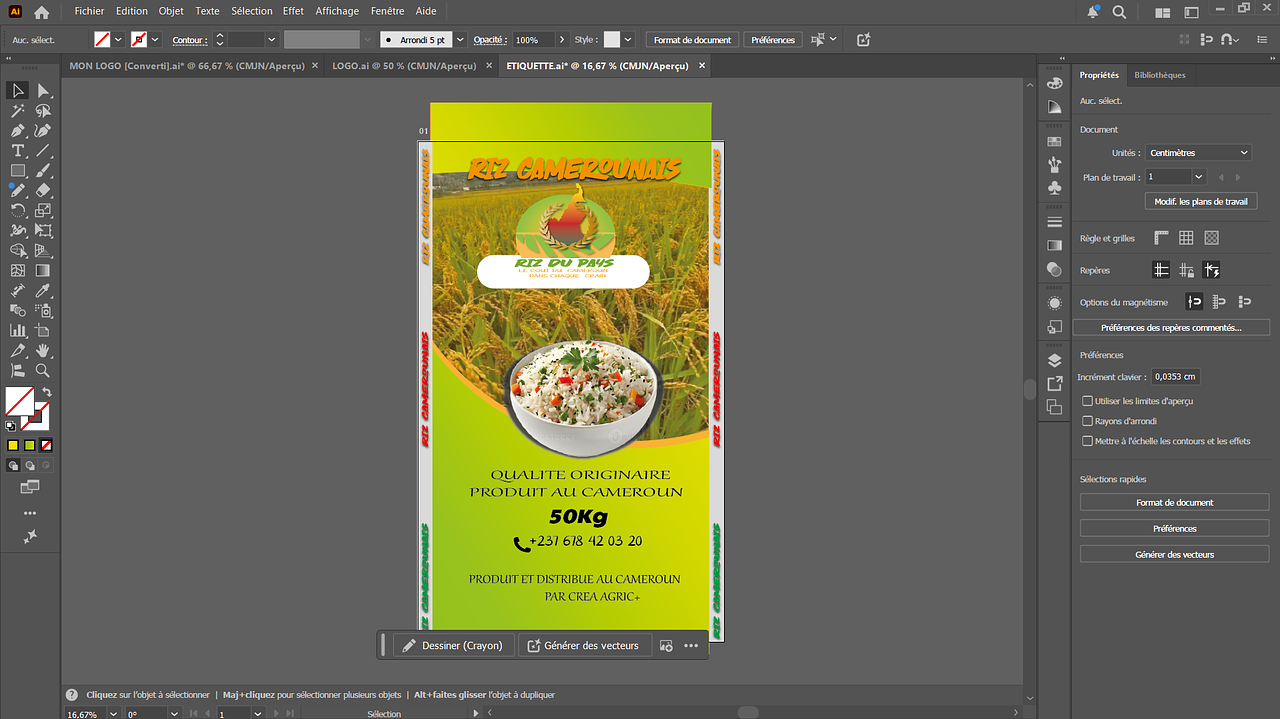
Task: Check the Rayons d'arrondi option
Action: [1088, 421]
